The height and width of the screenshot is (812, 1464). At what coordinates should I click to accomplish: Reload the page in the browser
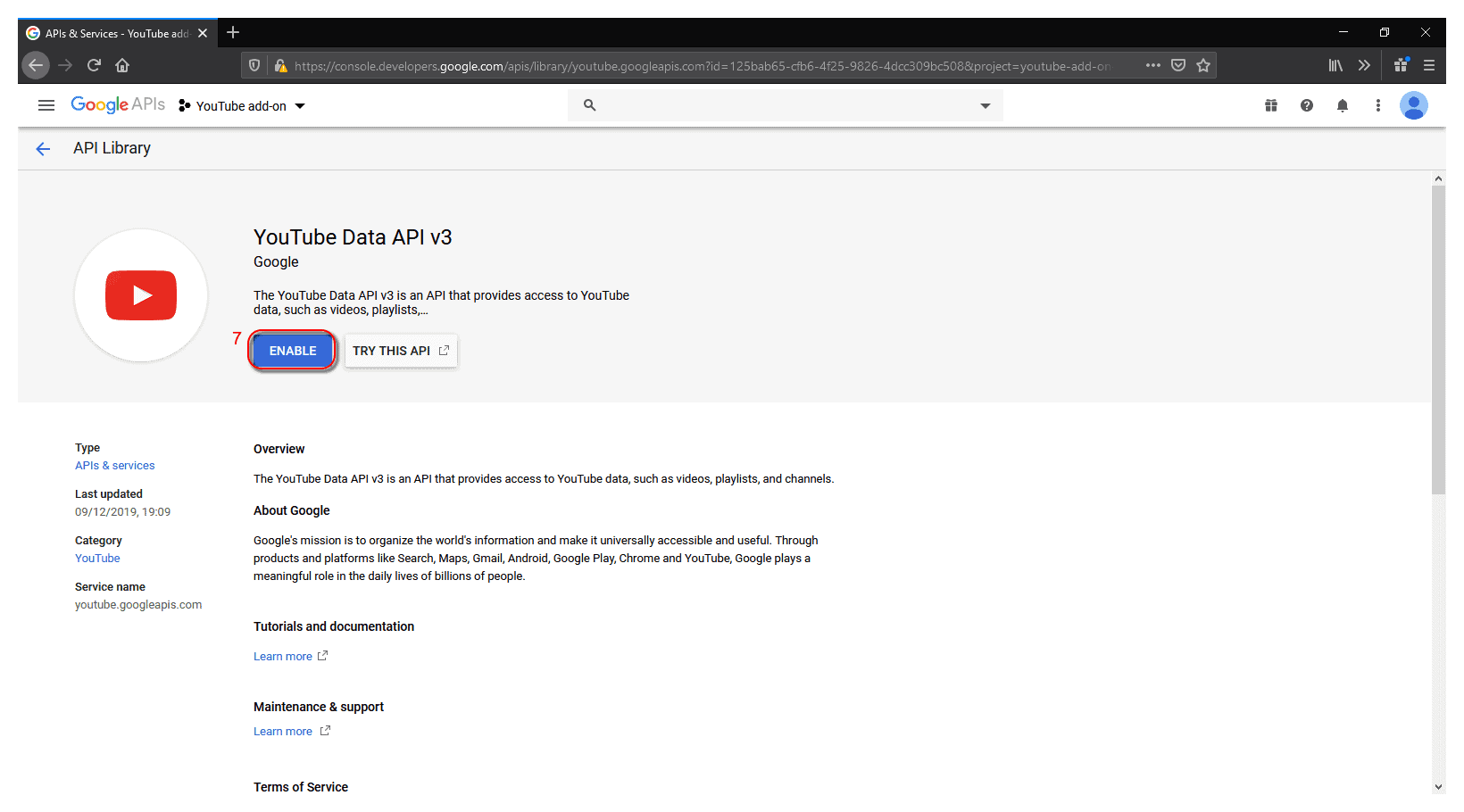94,65
